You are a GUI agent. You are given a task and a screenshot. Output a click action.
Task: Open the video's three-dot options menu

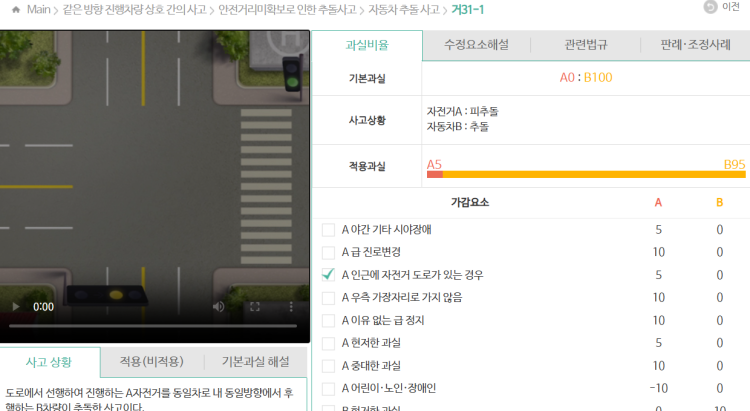coord(292,307)
